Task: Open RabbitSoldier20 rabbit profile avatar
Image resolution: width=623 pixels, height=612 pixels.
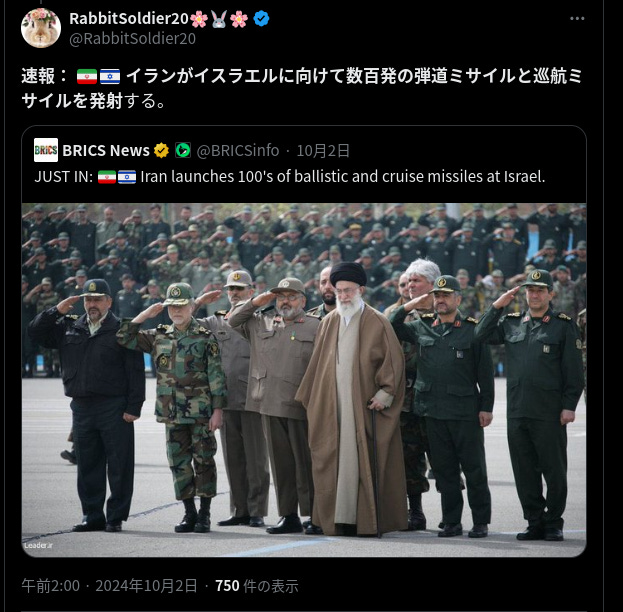Action: (x=41, y=28)
